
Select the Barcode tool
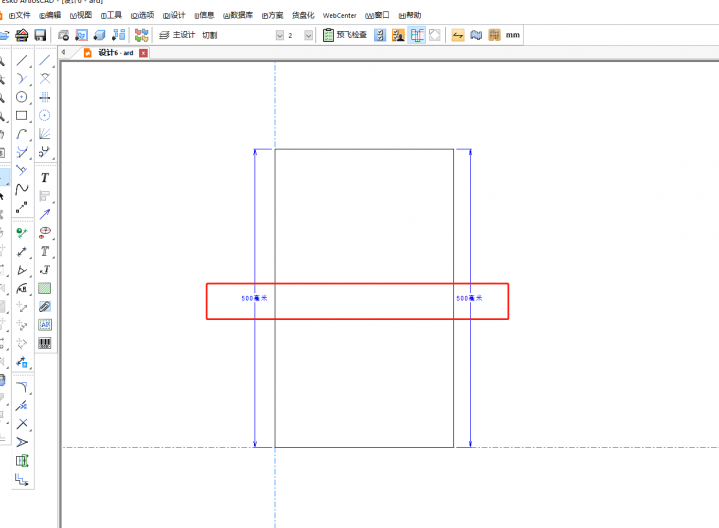tap(45, 343)
